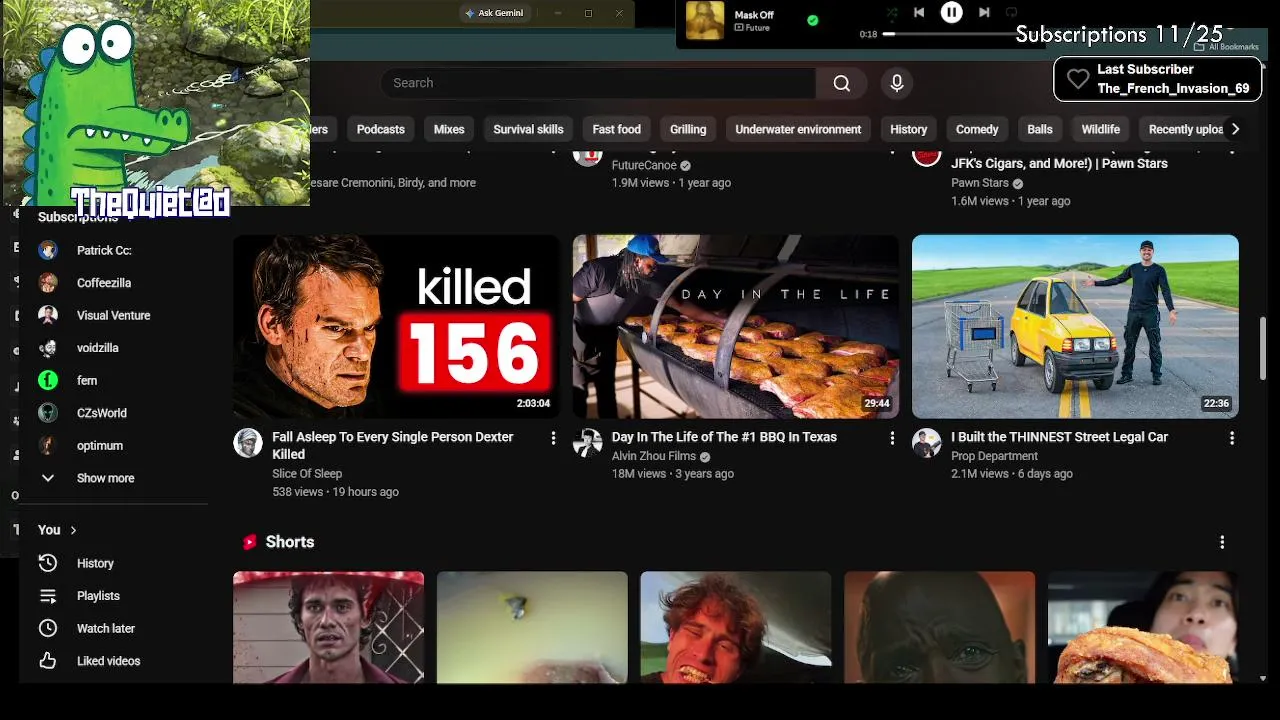Open the short with man in red hat

(x=328, y=627)
